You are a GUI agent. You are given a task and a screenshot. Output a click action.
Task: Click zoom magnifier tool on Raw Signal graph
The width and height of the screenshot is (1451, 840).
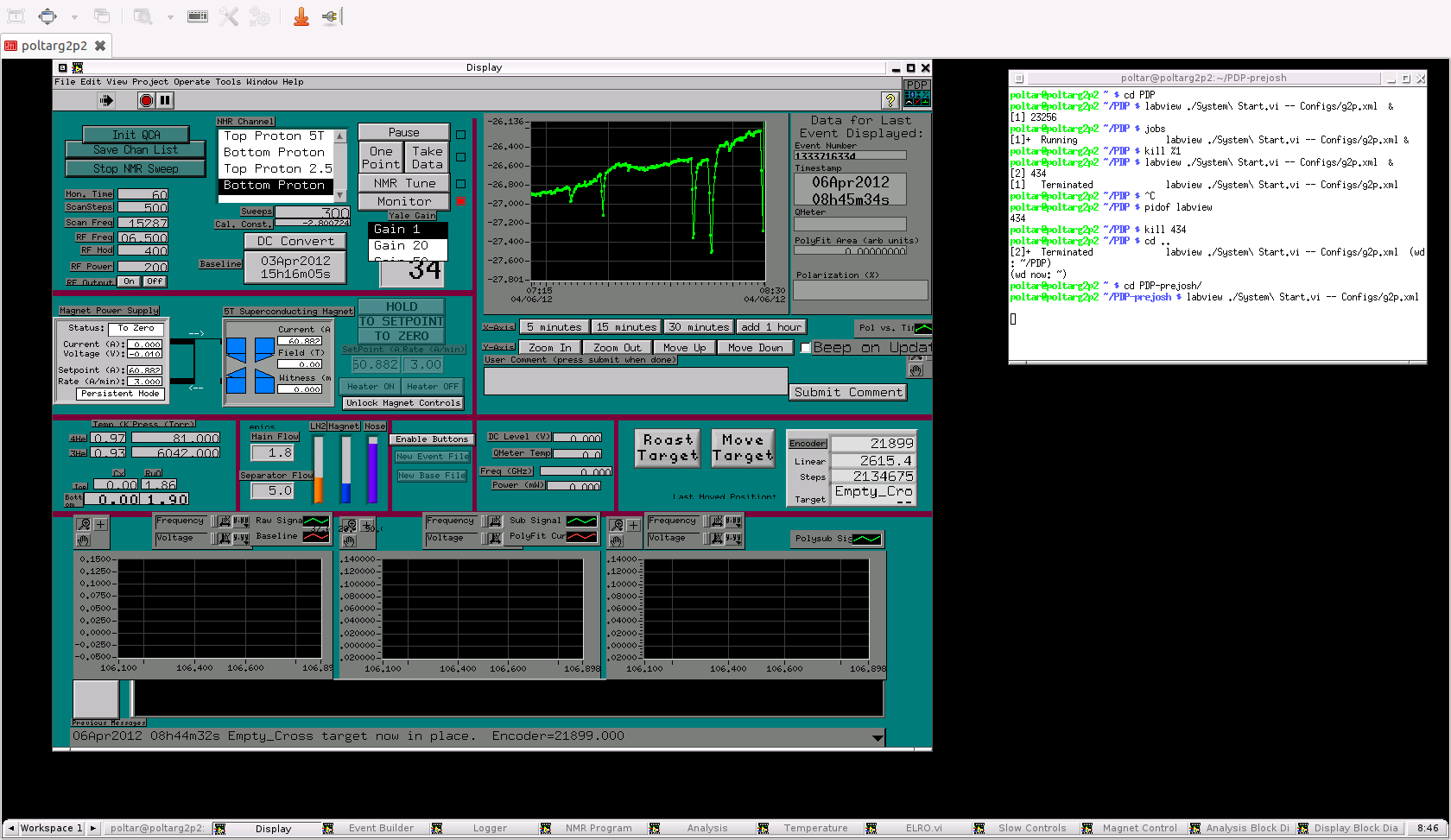(84, 524)
